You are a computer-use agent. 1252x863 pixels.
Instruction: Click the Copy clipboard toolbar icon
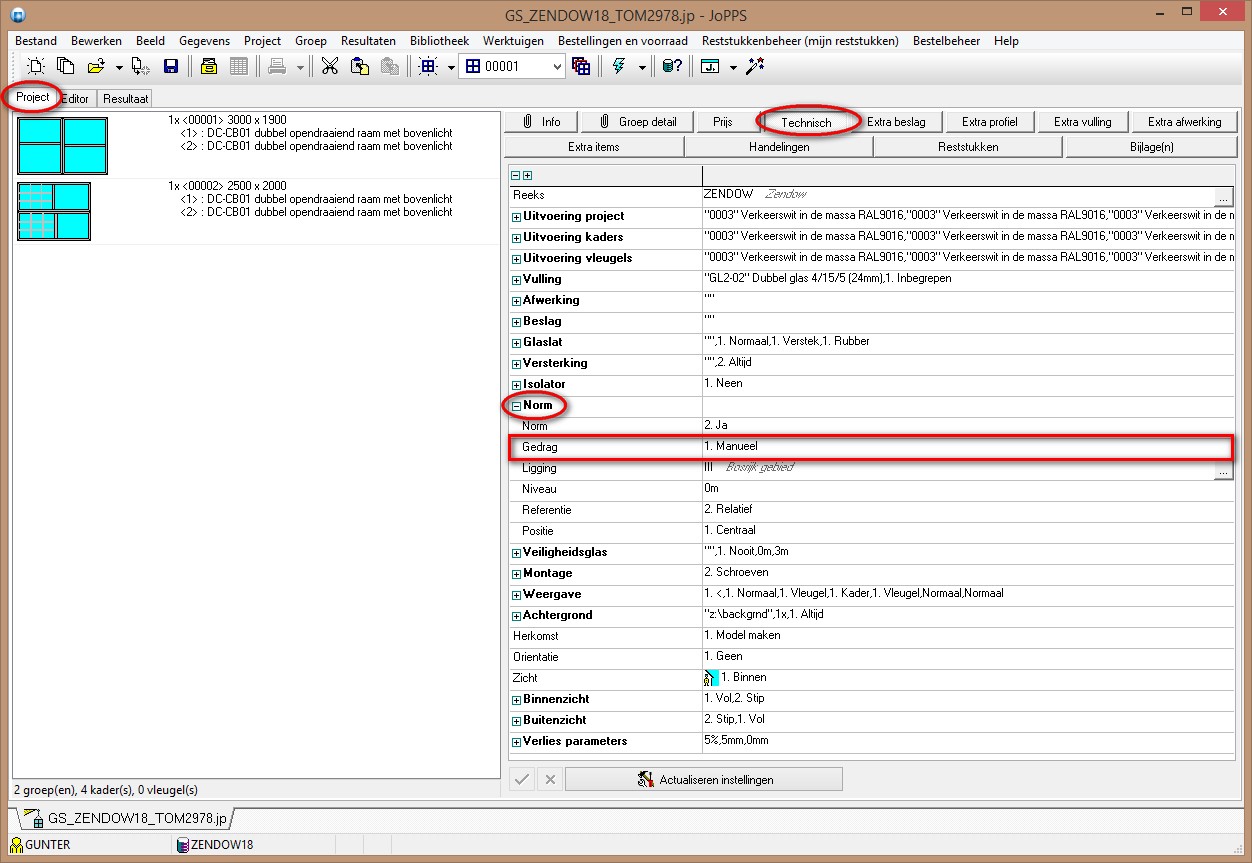point(360,67)
